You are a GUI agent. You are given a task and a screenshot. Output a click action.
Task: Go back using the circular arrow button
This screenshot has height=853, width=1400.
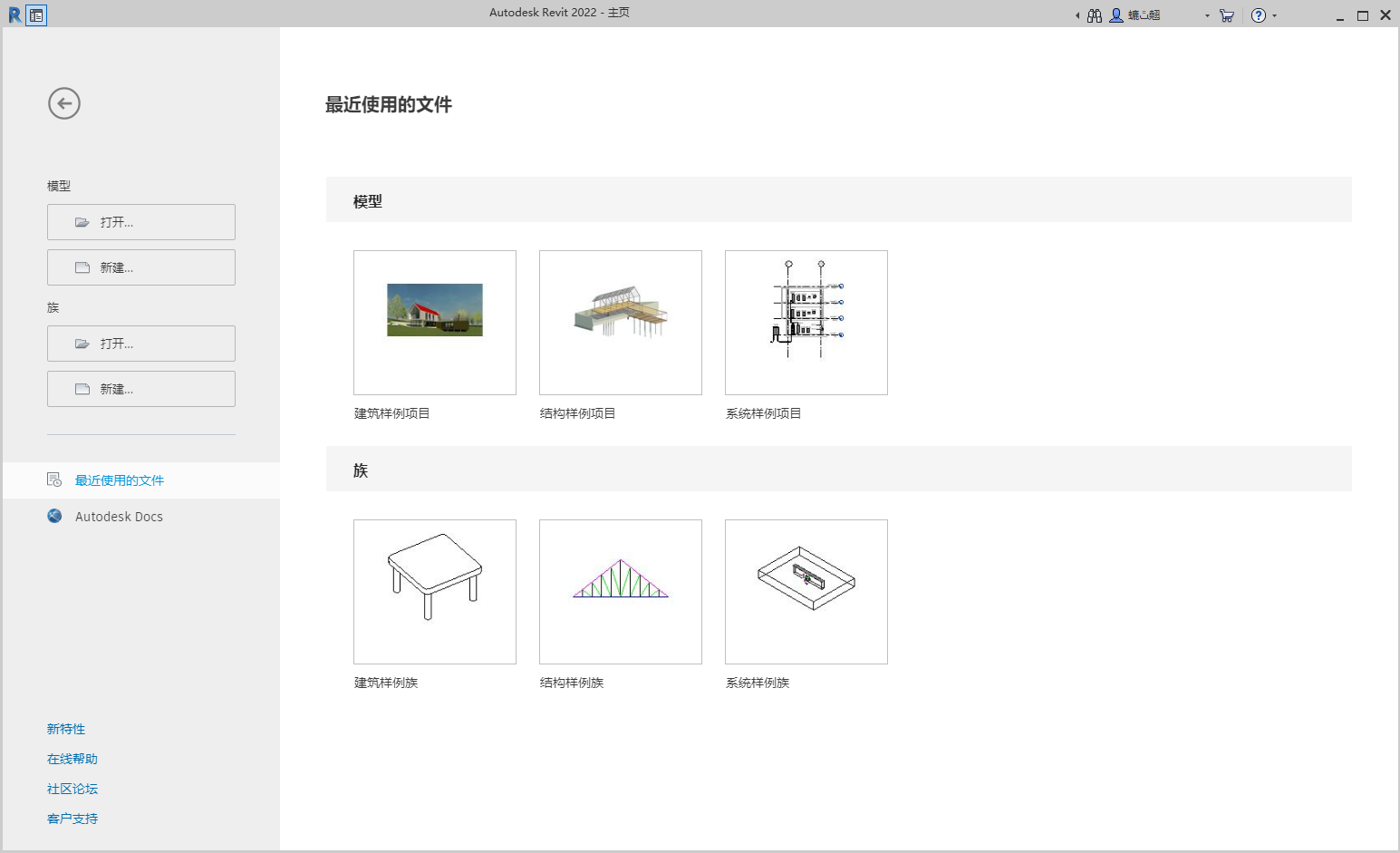click(64, 103)
